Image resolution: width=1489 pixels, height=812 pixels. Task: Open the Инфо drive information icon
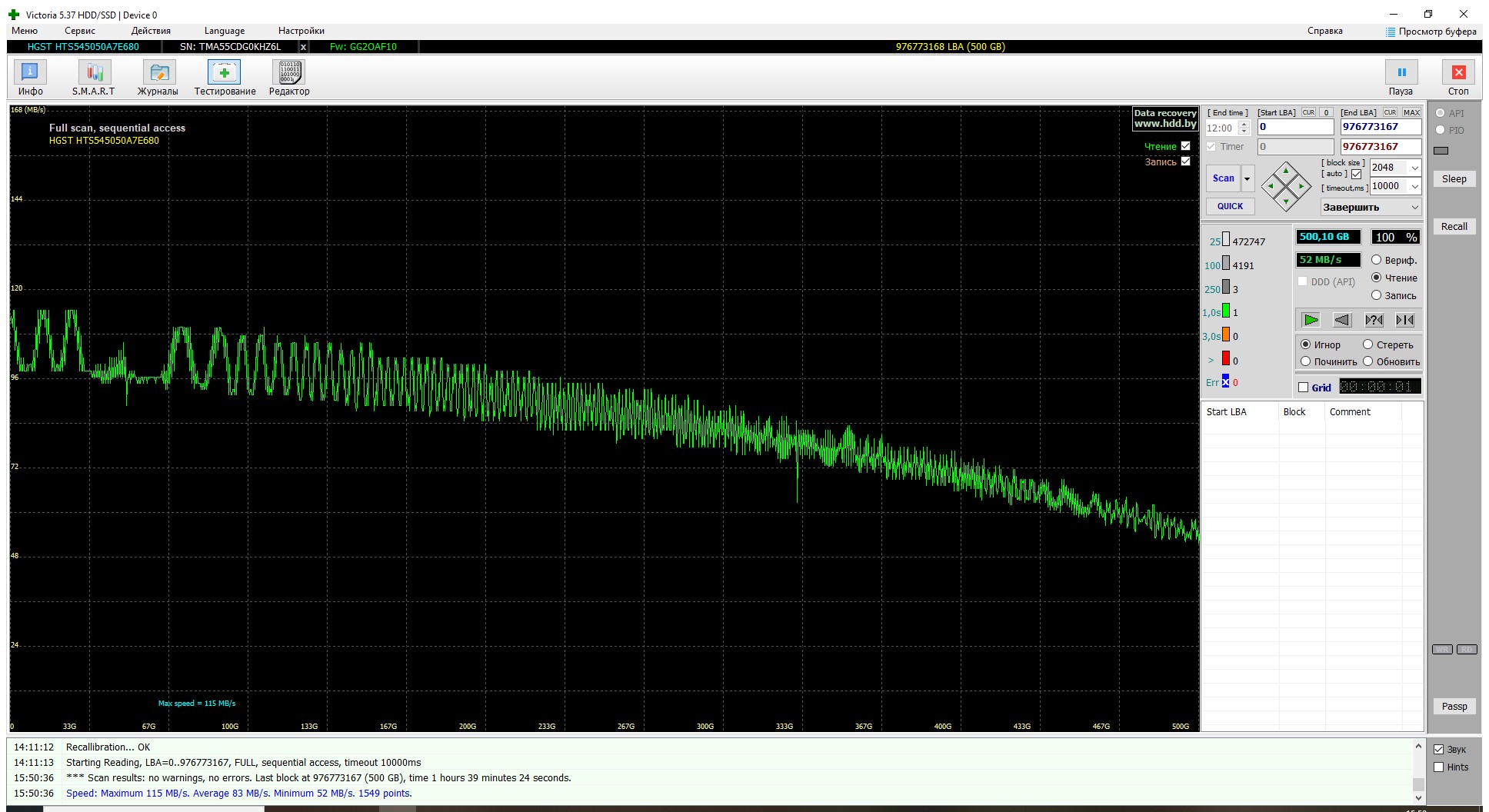(x=30, y=78)
